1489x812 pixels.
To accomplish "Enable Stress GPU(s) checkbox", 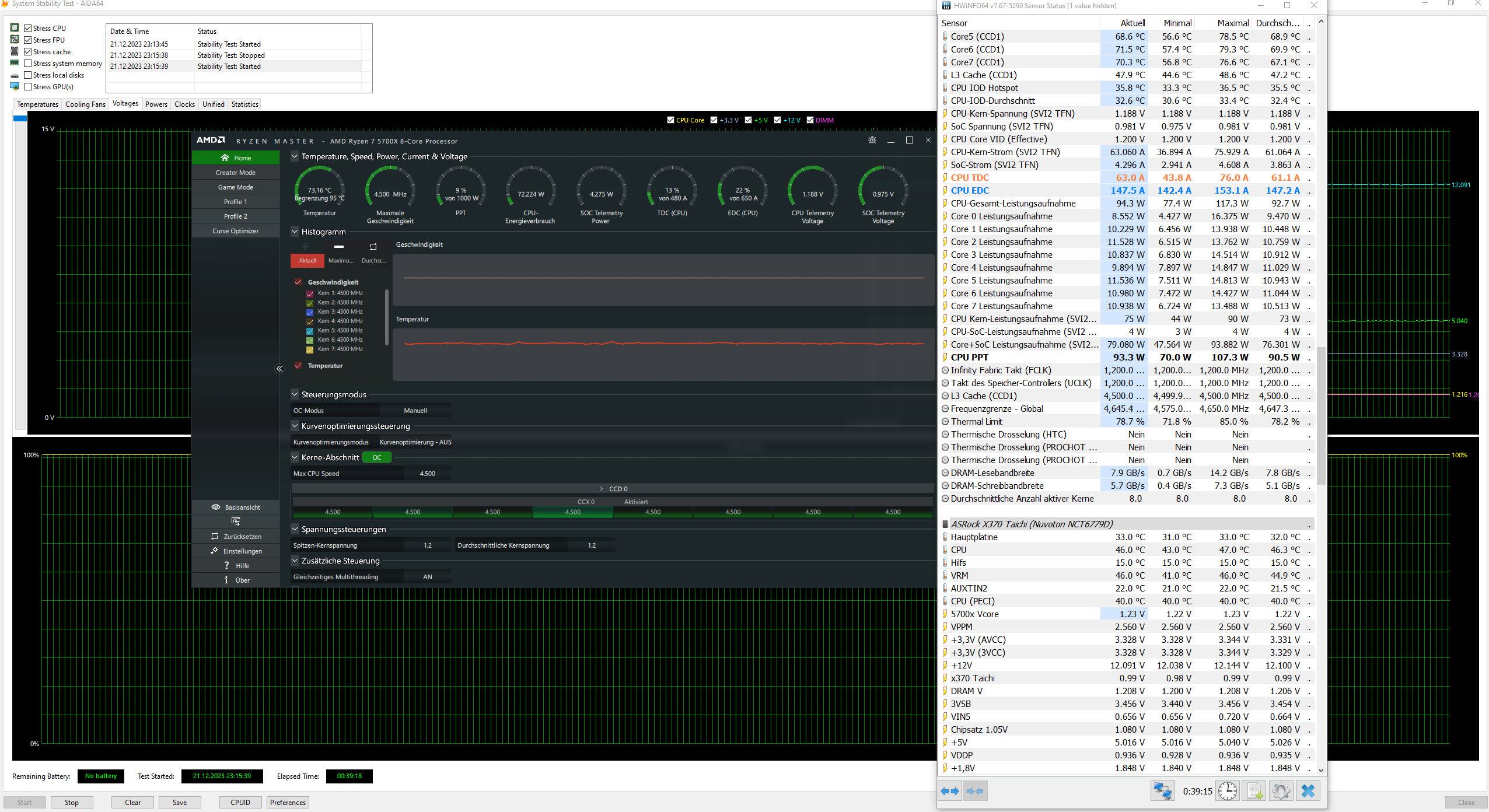I will [27, 86].
